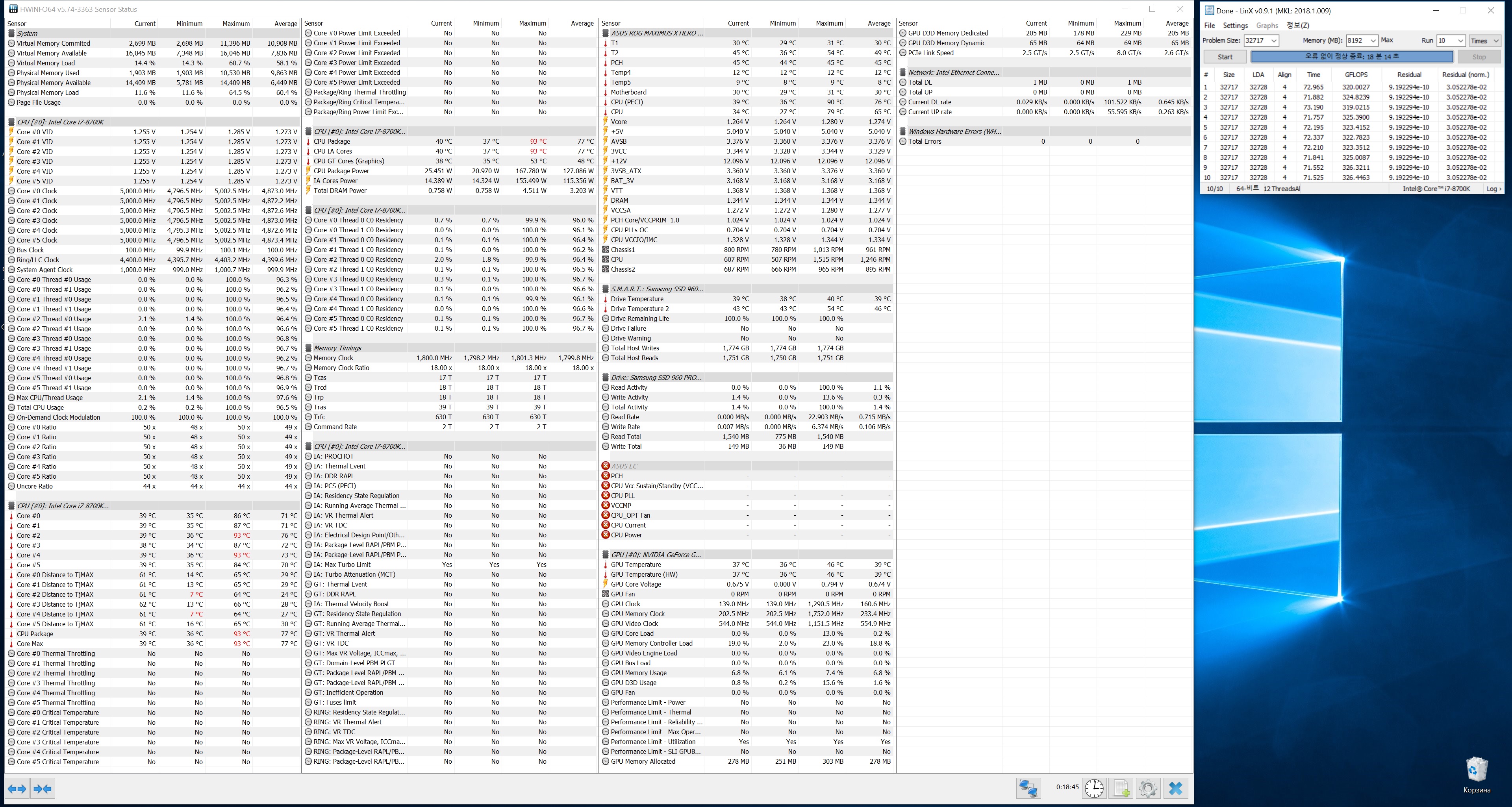Image resolution: width=1512 pixels, height=807 pixels.
Task: Open the Memory (MB) dropdown
Action: [x=1372, y=41]
